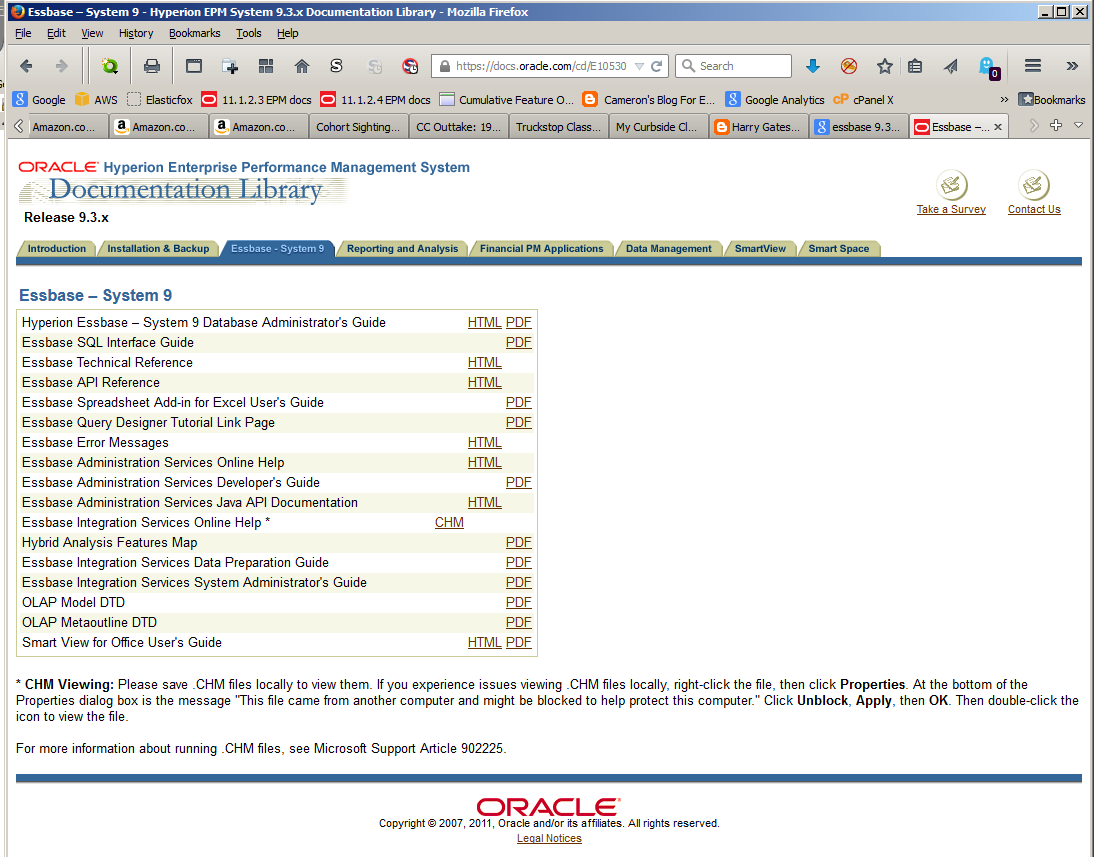Select the Data Management tab
1094x857 pixels.
[668, 248]
